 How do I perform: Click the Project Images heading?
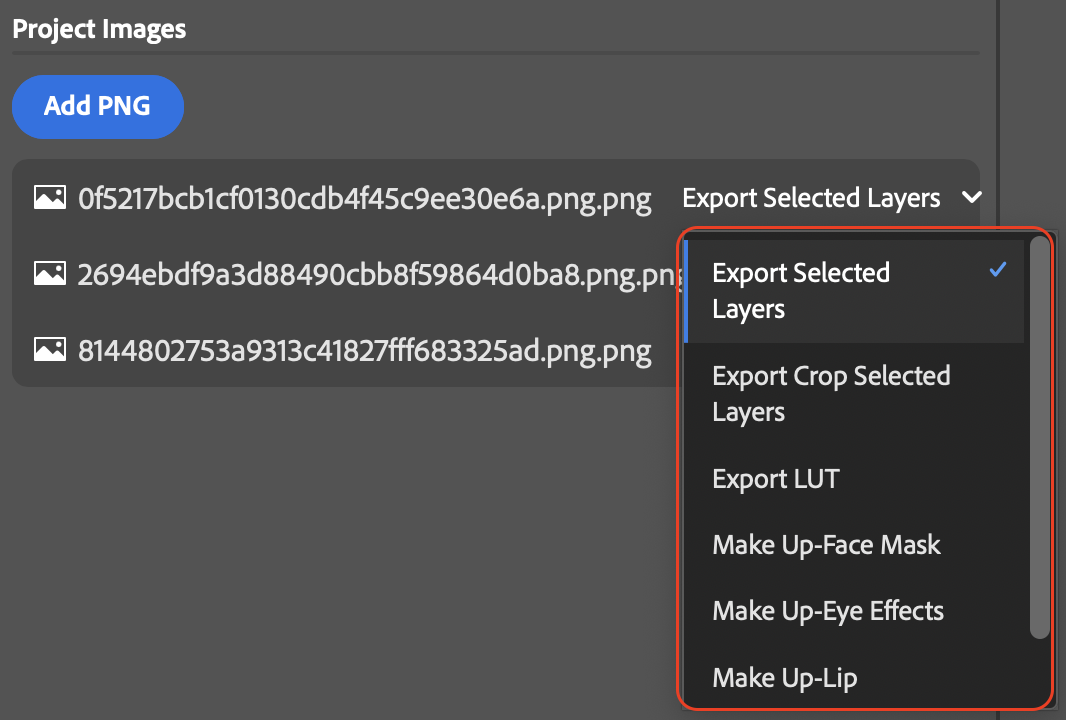coord(99,29)
